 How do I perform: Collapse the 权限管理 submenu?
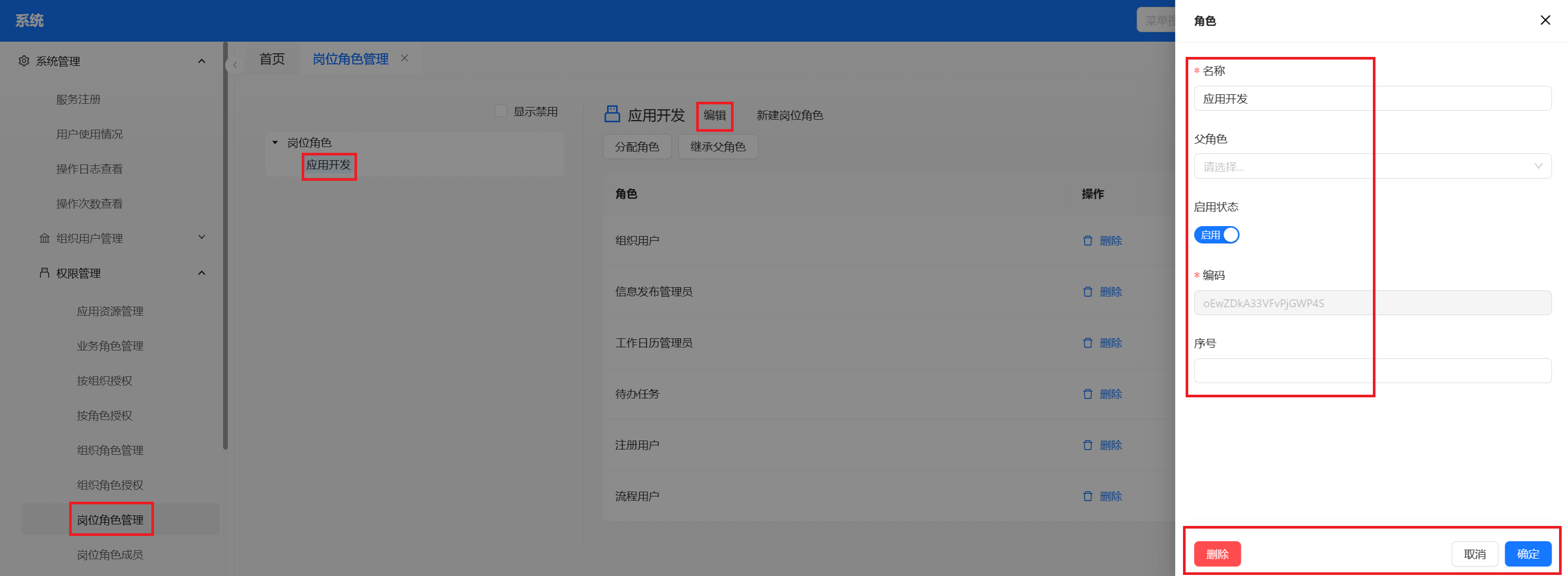point(201,272)
